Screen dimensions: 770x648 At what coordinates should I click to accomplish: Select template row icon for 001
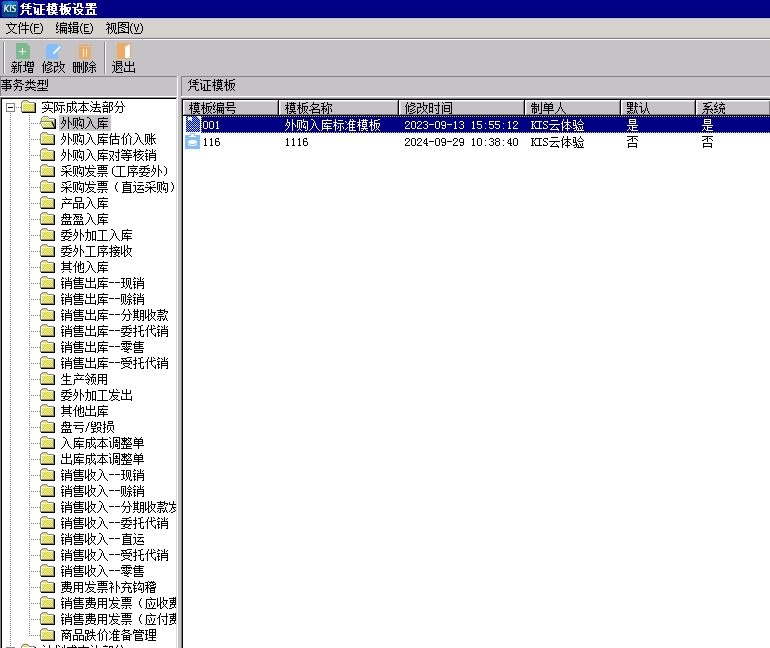pos(192,125)
